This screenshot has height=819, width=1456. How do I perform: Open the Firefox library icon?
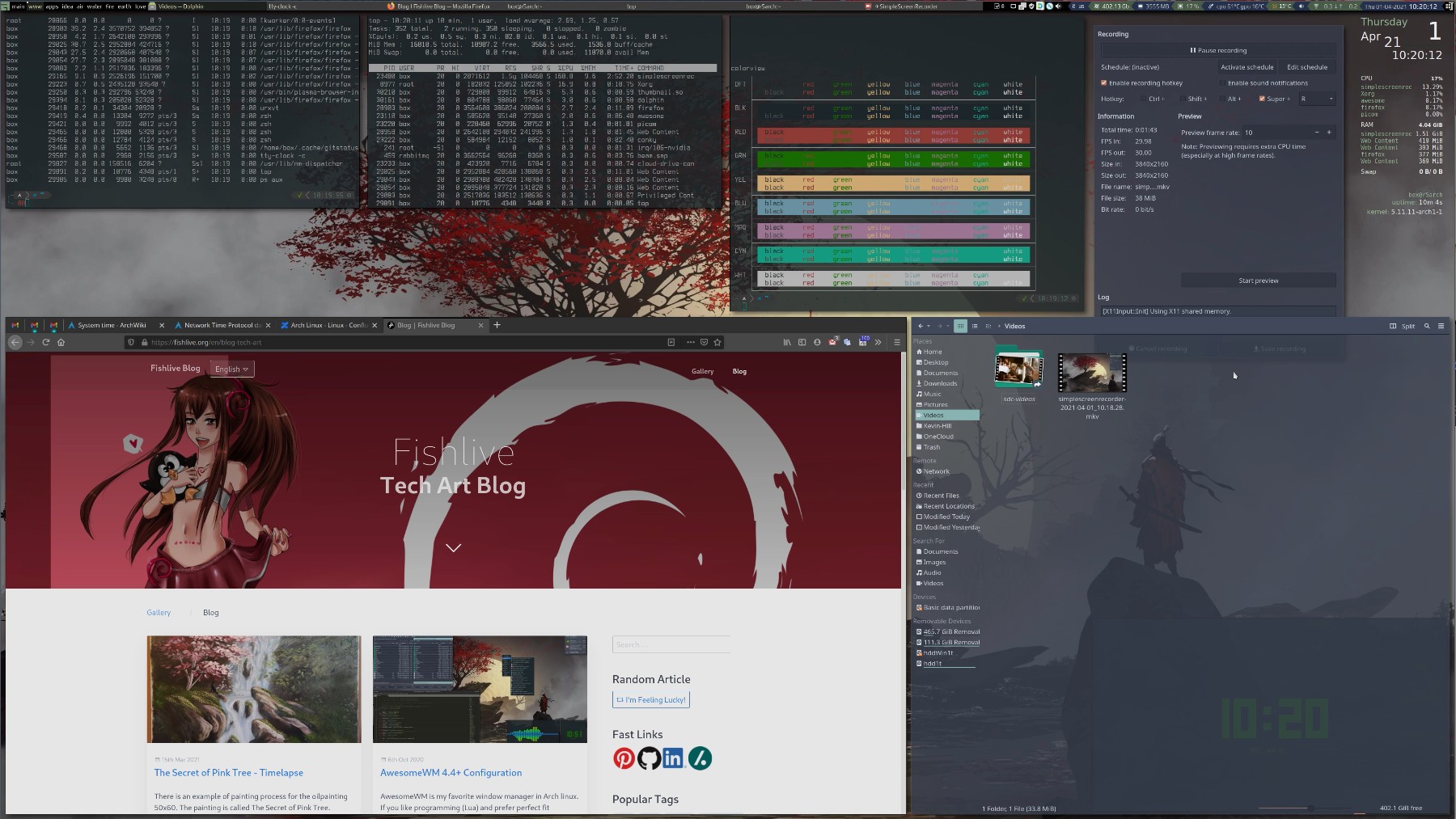click(787, 342)
